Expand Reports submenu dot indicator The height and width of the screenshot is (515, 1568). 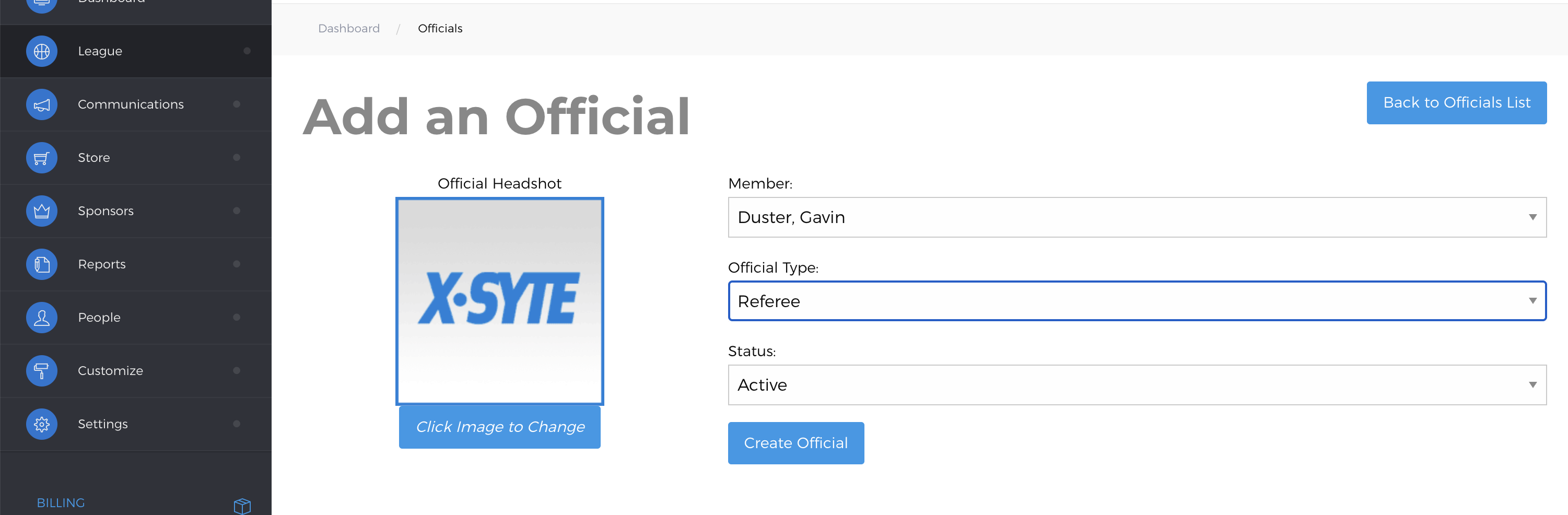pyautogui.click(x=237, y=264)
